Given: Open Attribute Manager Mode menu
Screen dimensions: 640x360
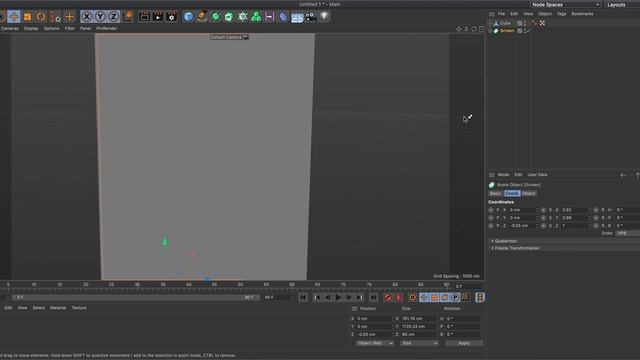Looking at the screenshot, I should point(503,175).
